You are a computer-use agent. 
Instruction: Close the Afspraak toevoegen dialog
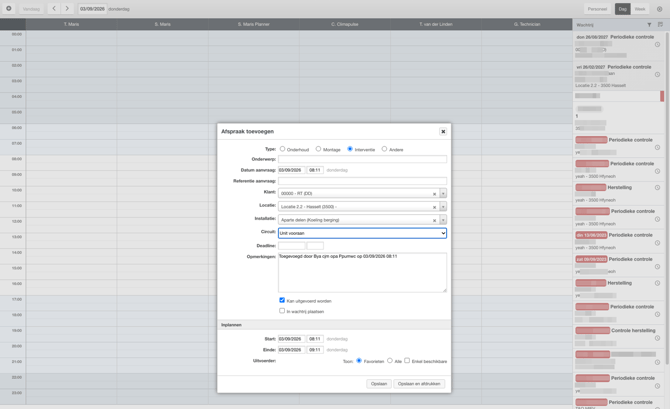pyautogui.click(x=443, y=132)
